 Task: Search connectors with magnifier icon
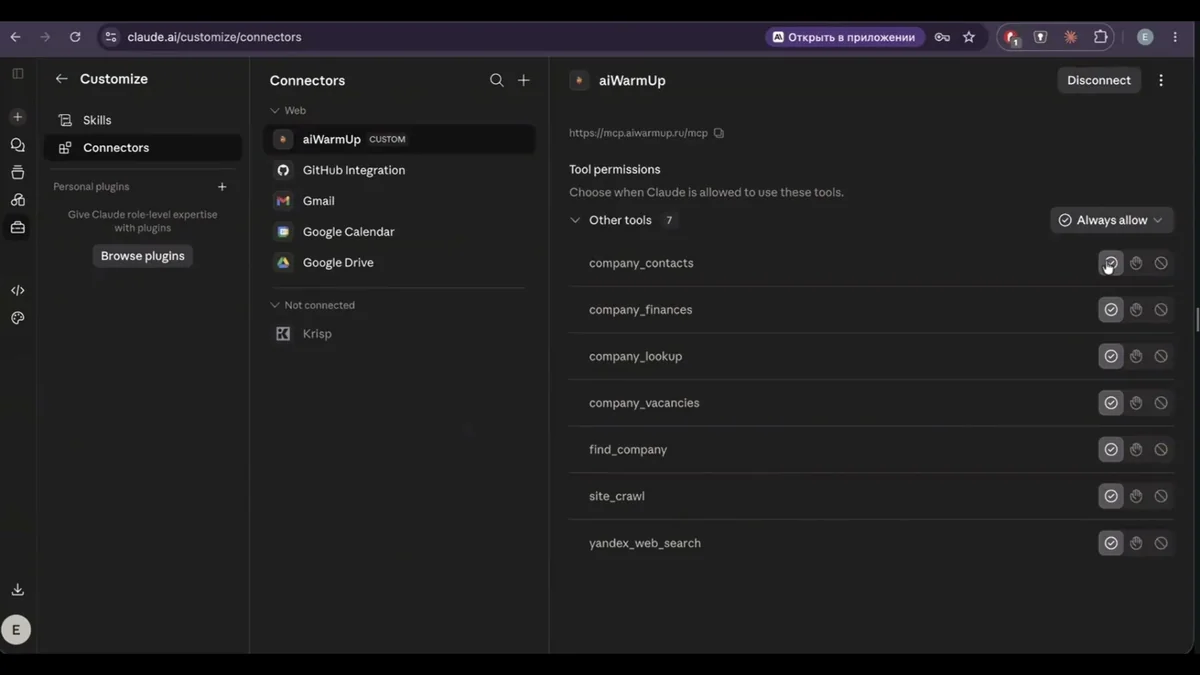[x=497, y=80]
